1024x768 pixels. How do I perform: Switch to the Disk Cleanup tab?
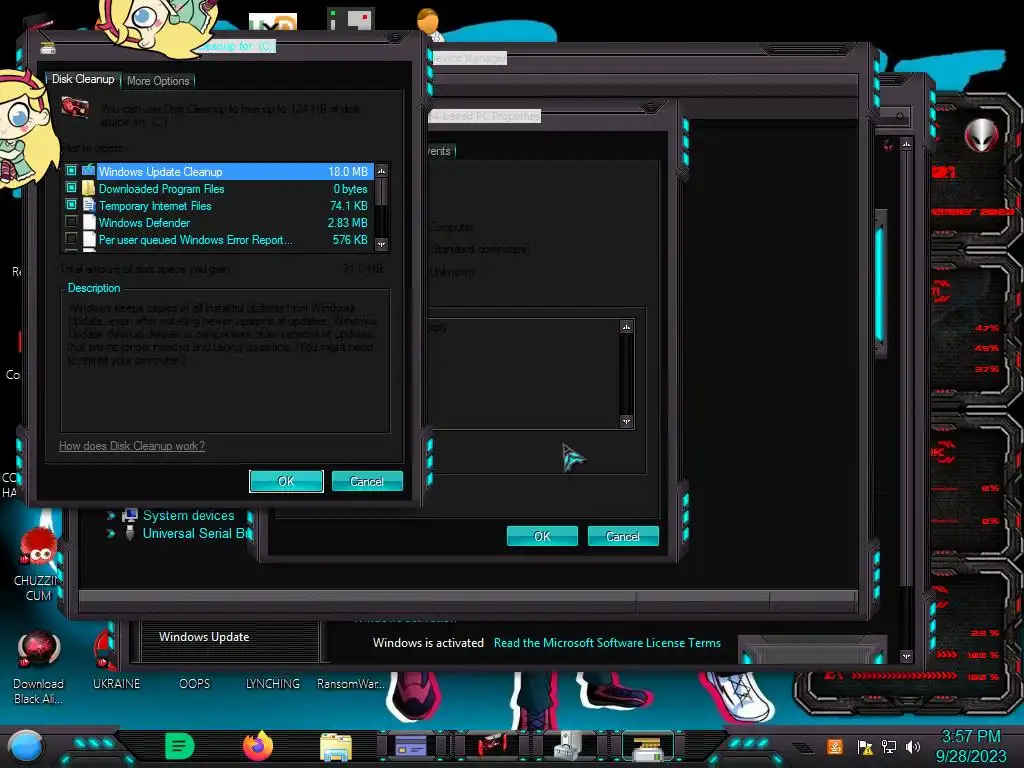83,79
